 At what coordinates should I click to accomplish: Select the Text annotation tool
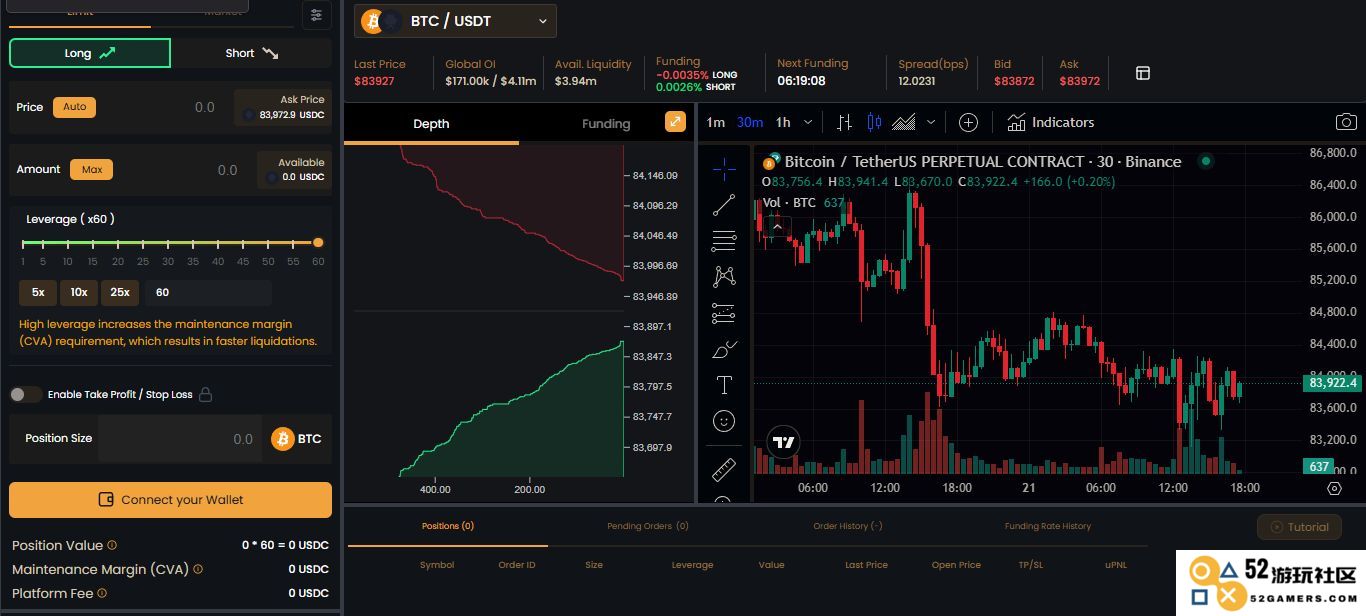(x=724, y=385)
